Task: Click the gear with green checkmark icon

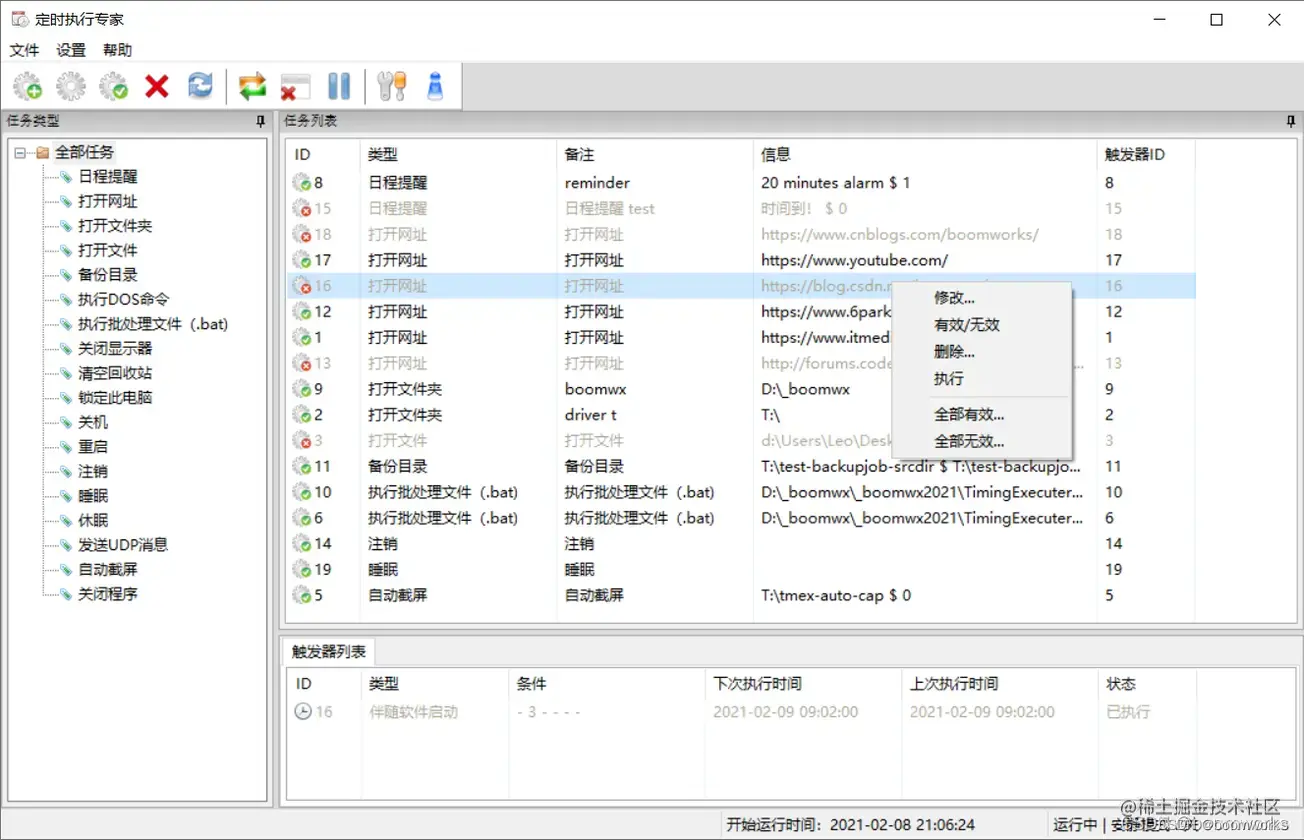Action: coord(114,86)
